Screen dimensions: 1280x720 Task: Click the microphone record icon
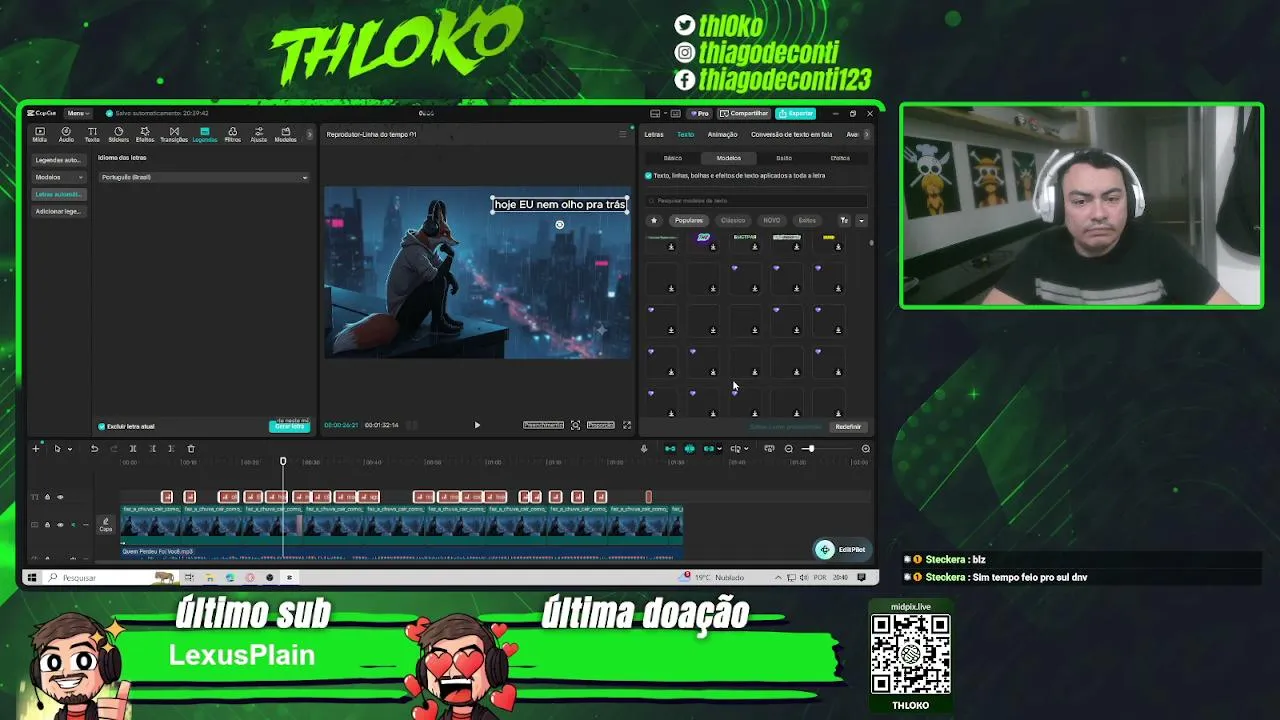(644, 449)
